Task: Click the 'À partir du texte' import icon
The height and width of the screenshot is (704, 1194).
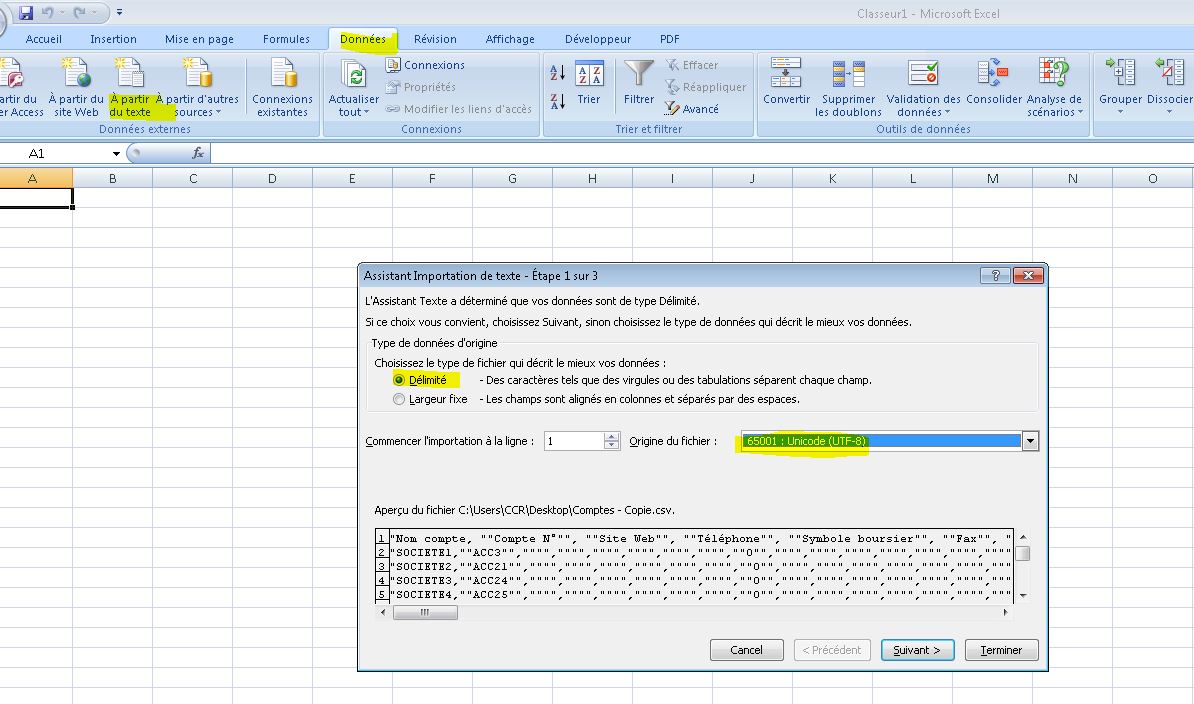Action: coord(130,76)
